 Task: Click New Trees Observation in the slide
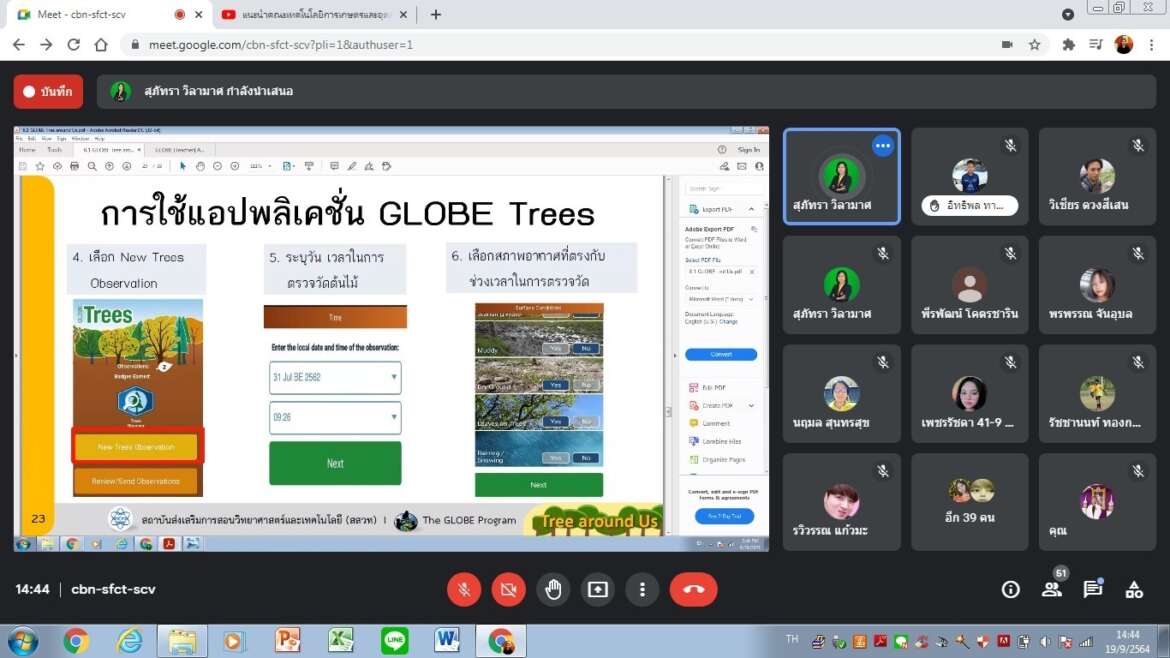click(x=137, y=447)
